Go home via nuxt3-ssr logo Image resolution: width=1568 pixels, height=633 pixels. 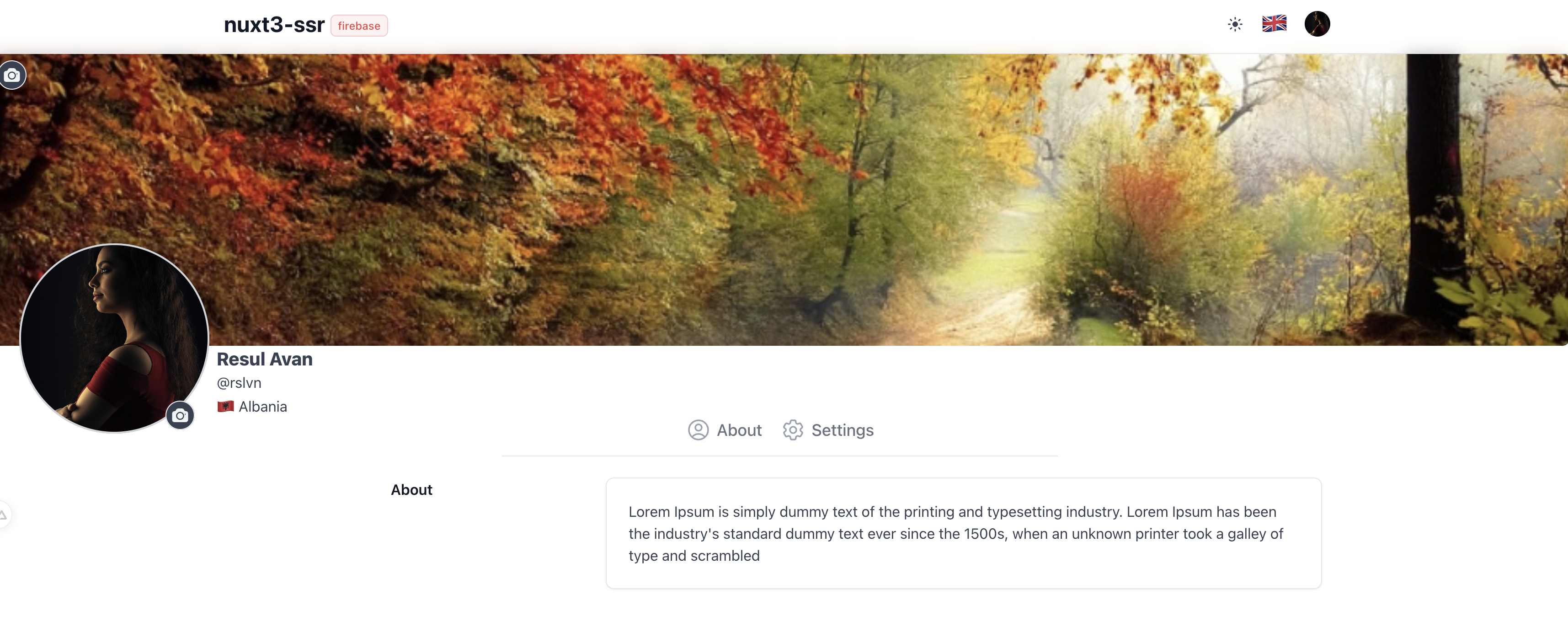[x=274, y=25]
